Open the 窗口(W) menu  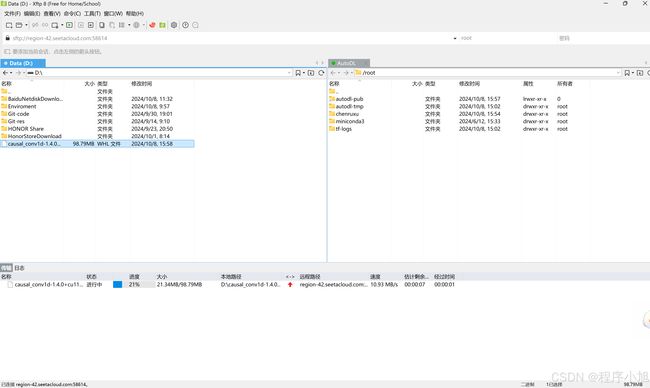click(x=113, y=14)
